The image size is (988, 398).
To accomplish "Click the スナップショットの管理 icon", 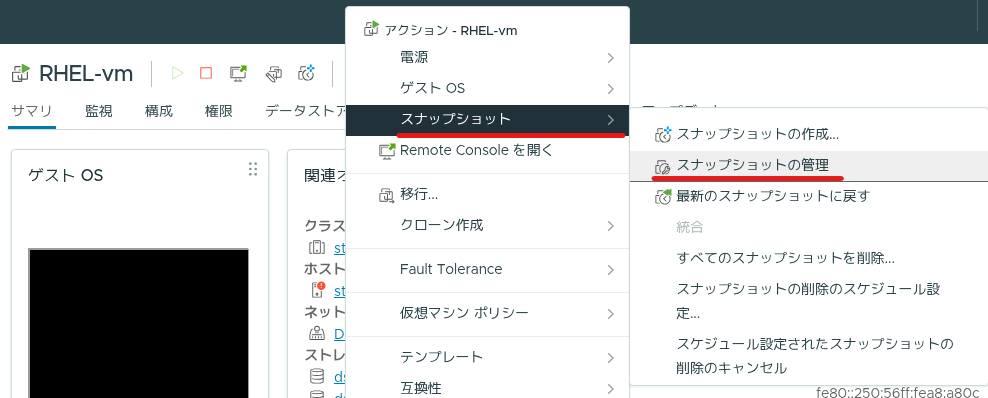I will point(663,166).
